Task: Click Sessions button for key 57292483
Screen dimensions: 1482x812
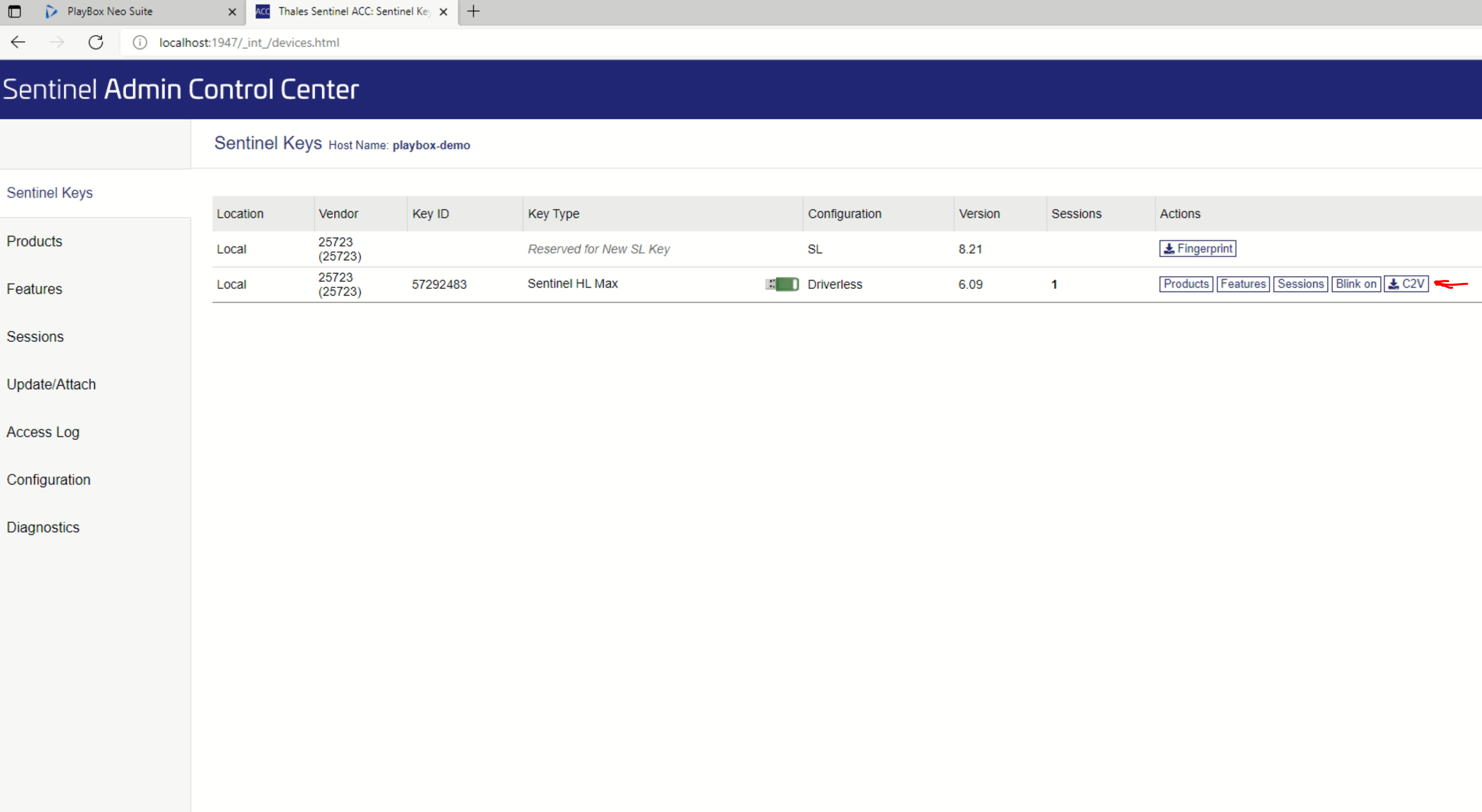Action: pyautogui.click(x=1300, y=284)
